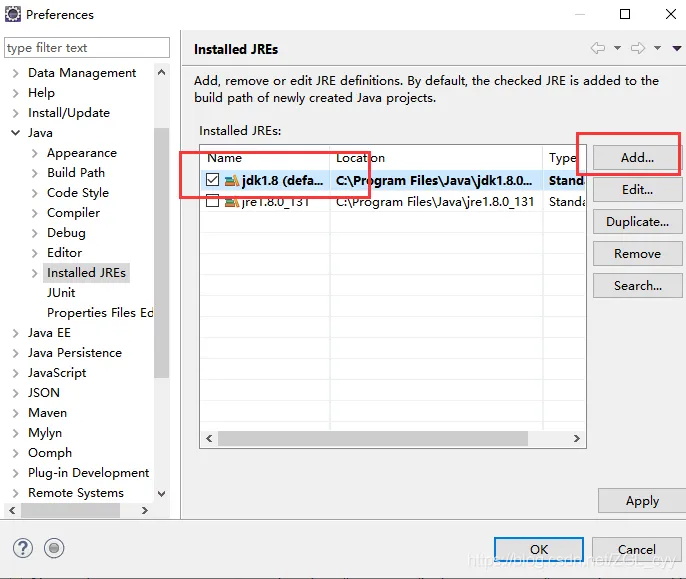Open forward history dropdown arrow
This screenshot has height=579, width=686.
pos(657,48)
